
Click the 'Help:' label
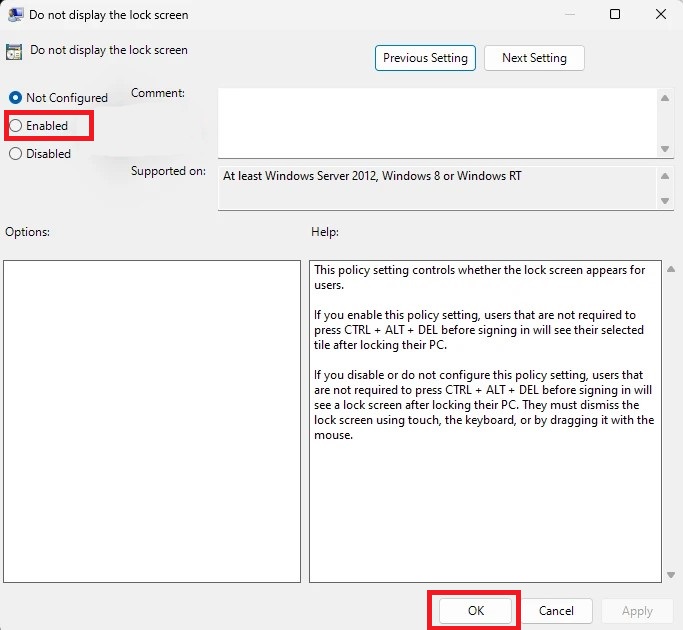coord(325,231)
